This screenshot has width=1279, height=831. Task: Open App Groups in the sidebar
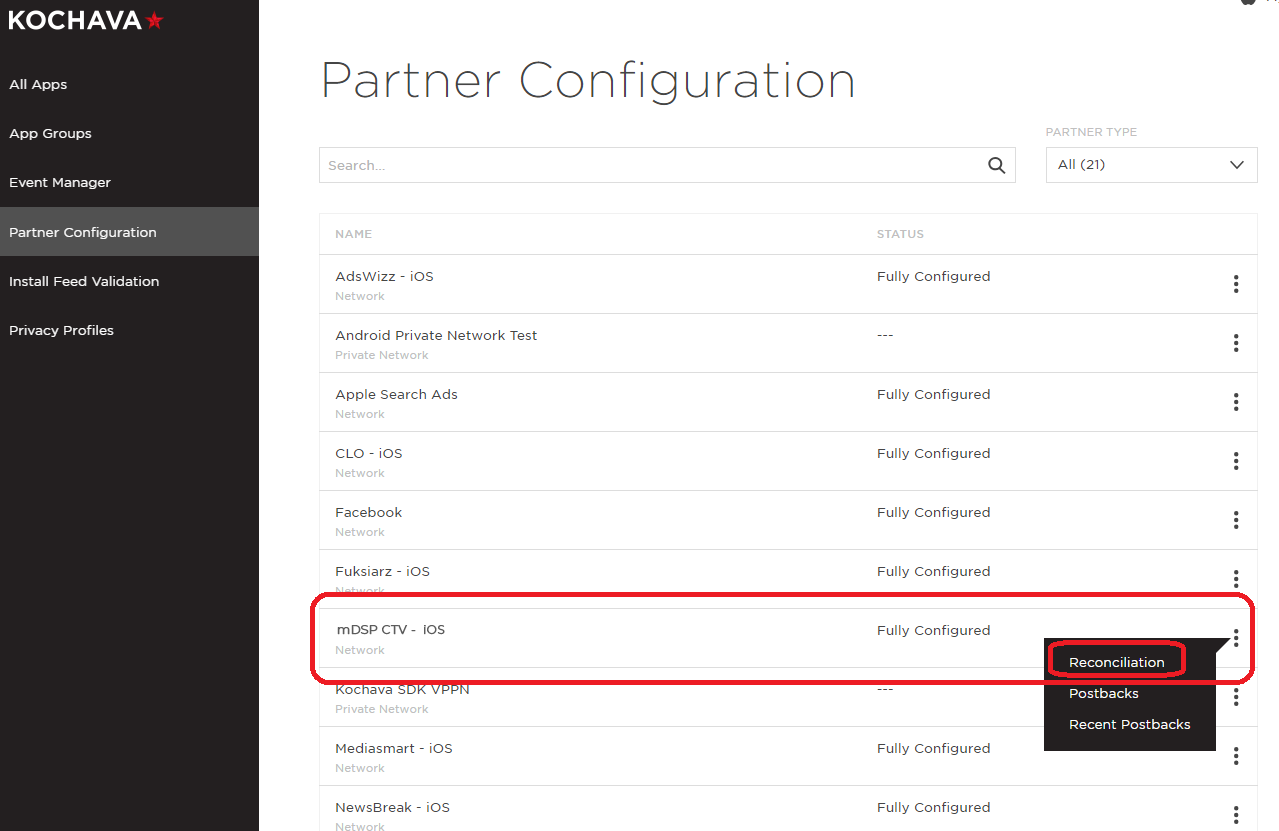pyautogui.click(x=50, y=133)
